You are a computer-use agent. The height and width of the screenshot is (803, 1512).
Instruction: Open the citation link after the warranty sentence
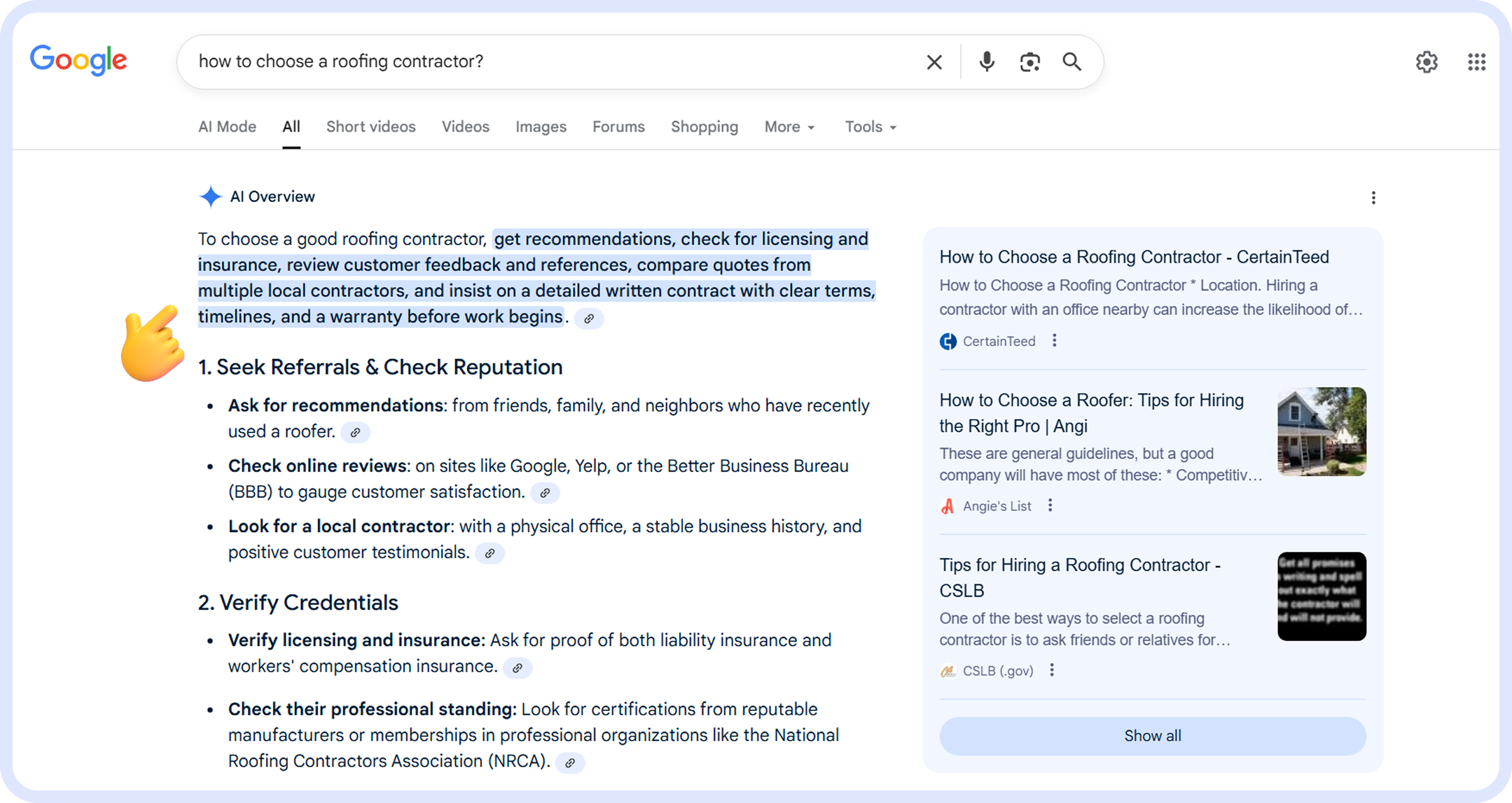[x=590, y=319]
